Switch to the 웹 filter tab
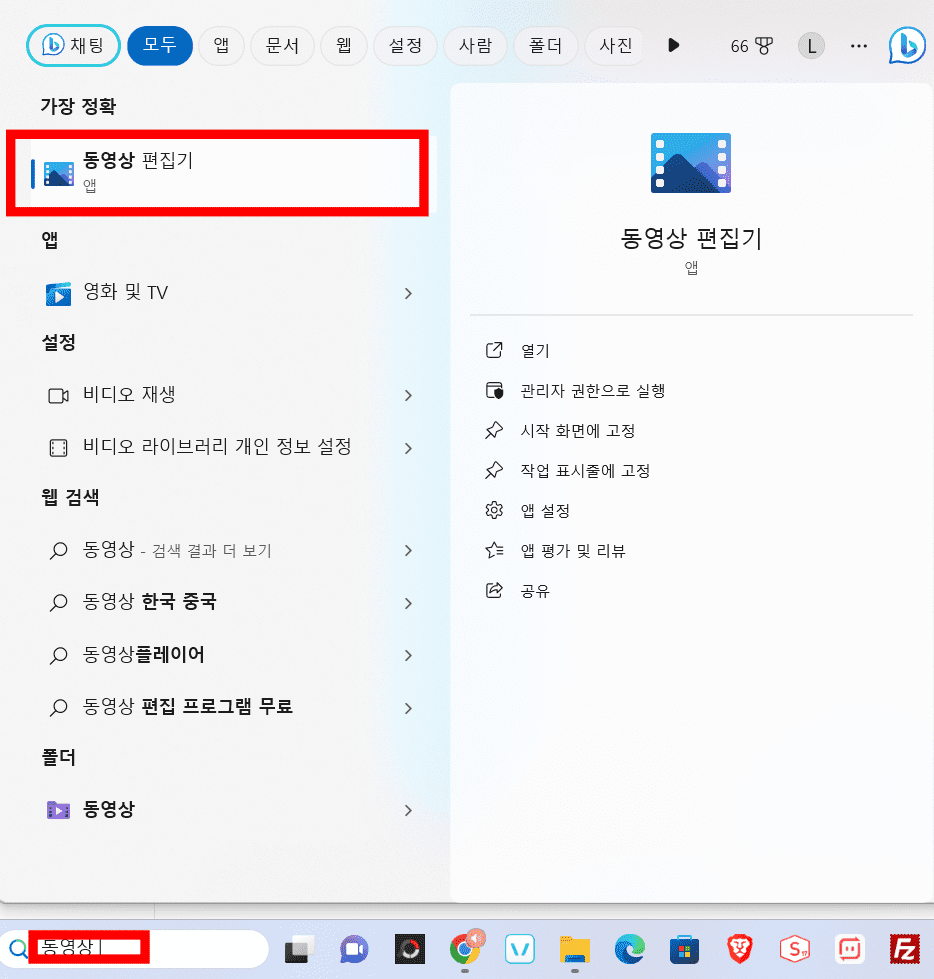Viewport: 934px width, 979px height. point(343,46)
